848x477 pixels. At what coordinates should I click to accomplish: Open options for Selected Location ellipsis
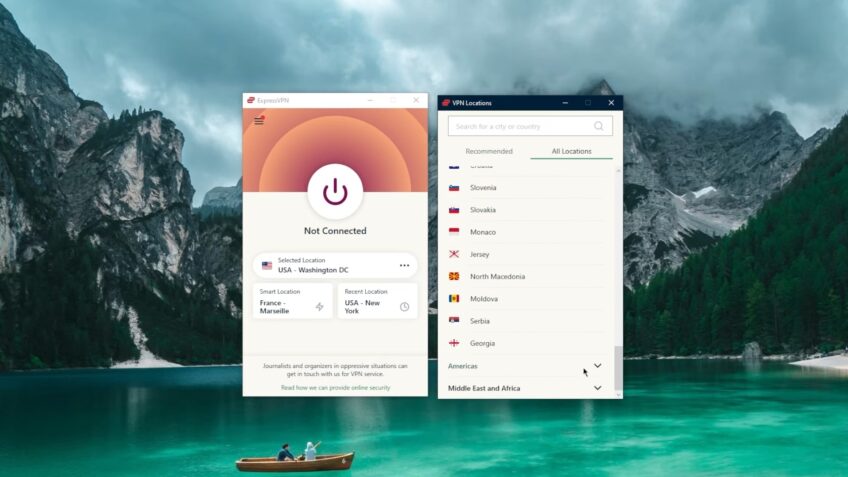[405, 266]
